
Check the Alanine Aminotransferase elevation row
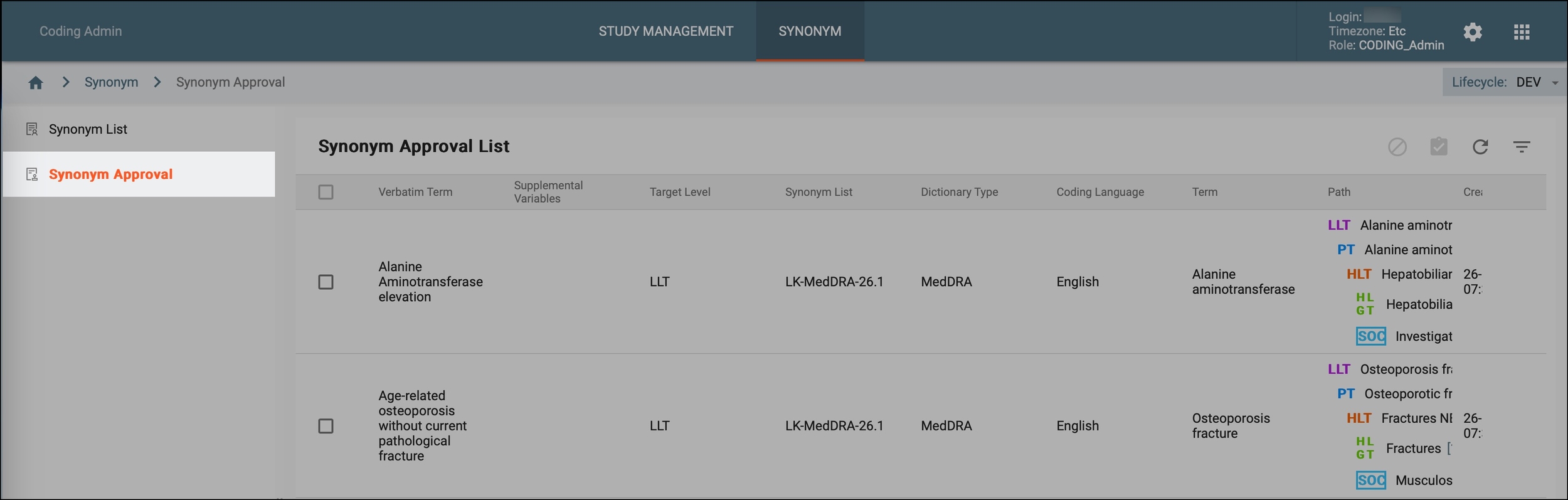click(326, 282)
